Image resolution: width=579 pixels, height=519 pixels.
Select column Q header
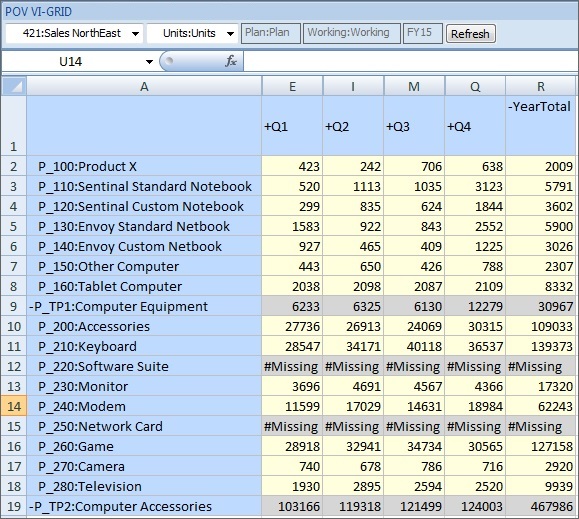click(475, 86)
